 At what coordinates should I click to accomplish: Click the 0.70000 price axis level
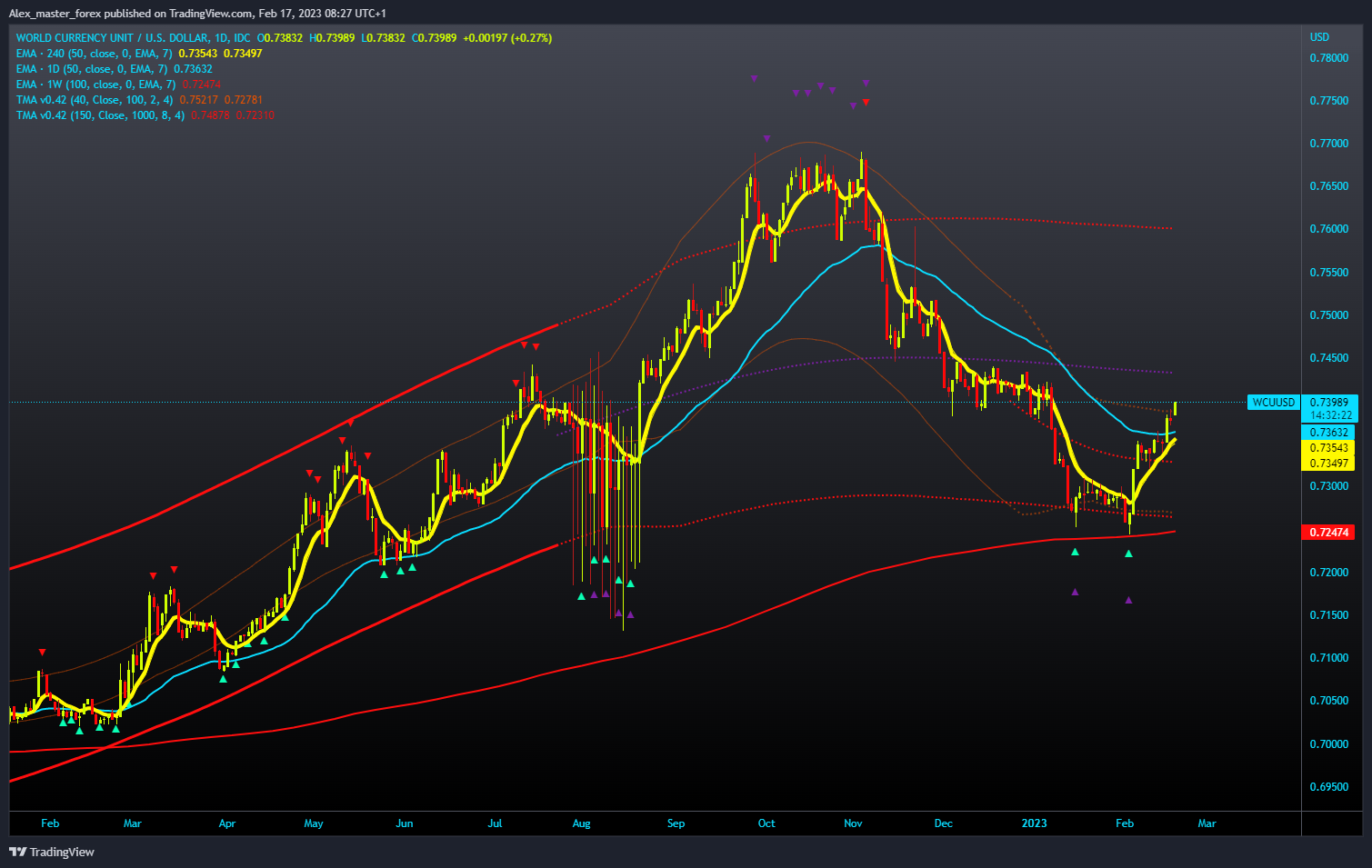1329,744
